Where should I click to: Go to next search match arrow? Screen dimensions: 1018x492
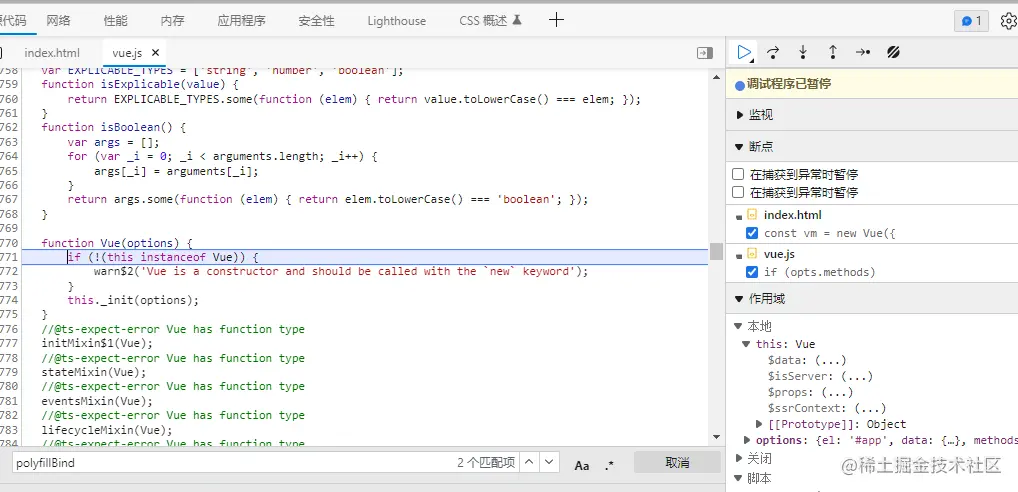click(x=549, y=462)
